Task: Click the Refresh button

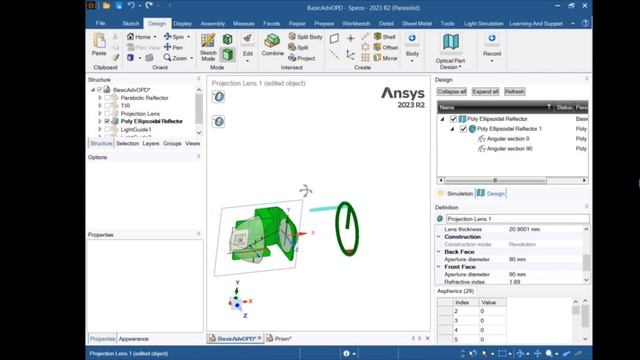Action: (x=514, y=91)
